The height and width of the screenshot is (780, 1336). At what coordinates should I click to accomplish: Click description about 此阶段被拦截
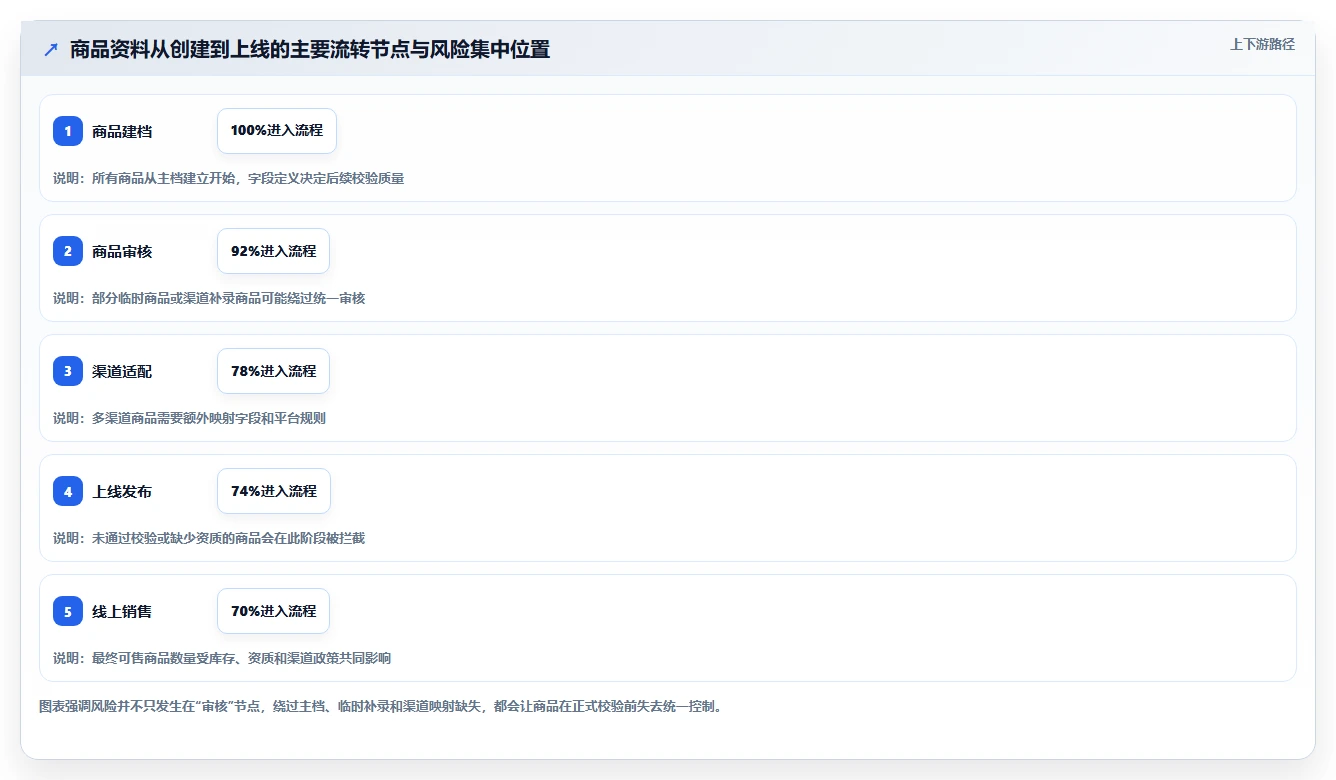209,538
